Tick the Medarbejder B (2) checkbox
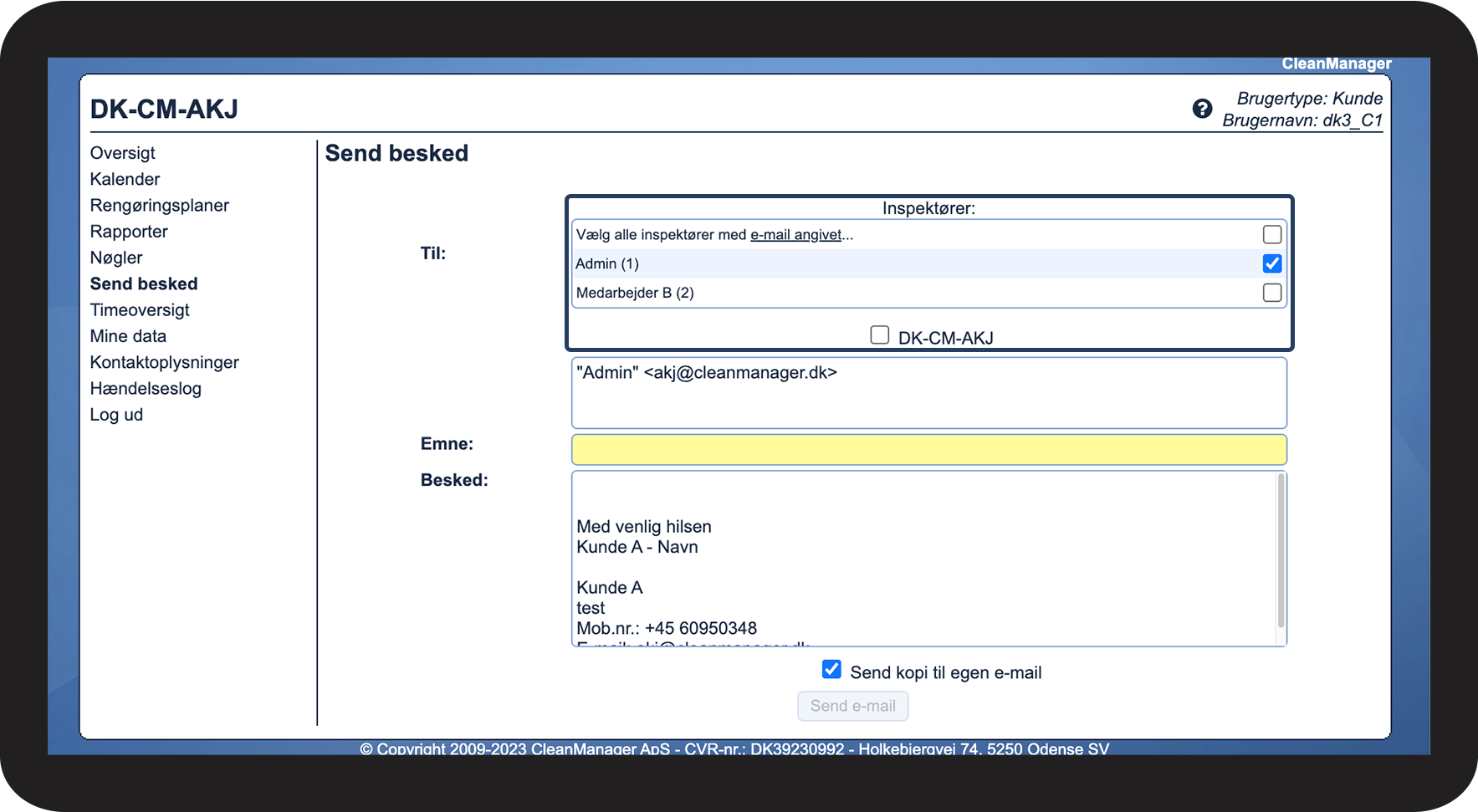The height and width of the screenshot is (812, 1478). (x=1271, y=293)
